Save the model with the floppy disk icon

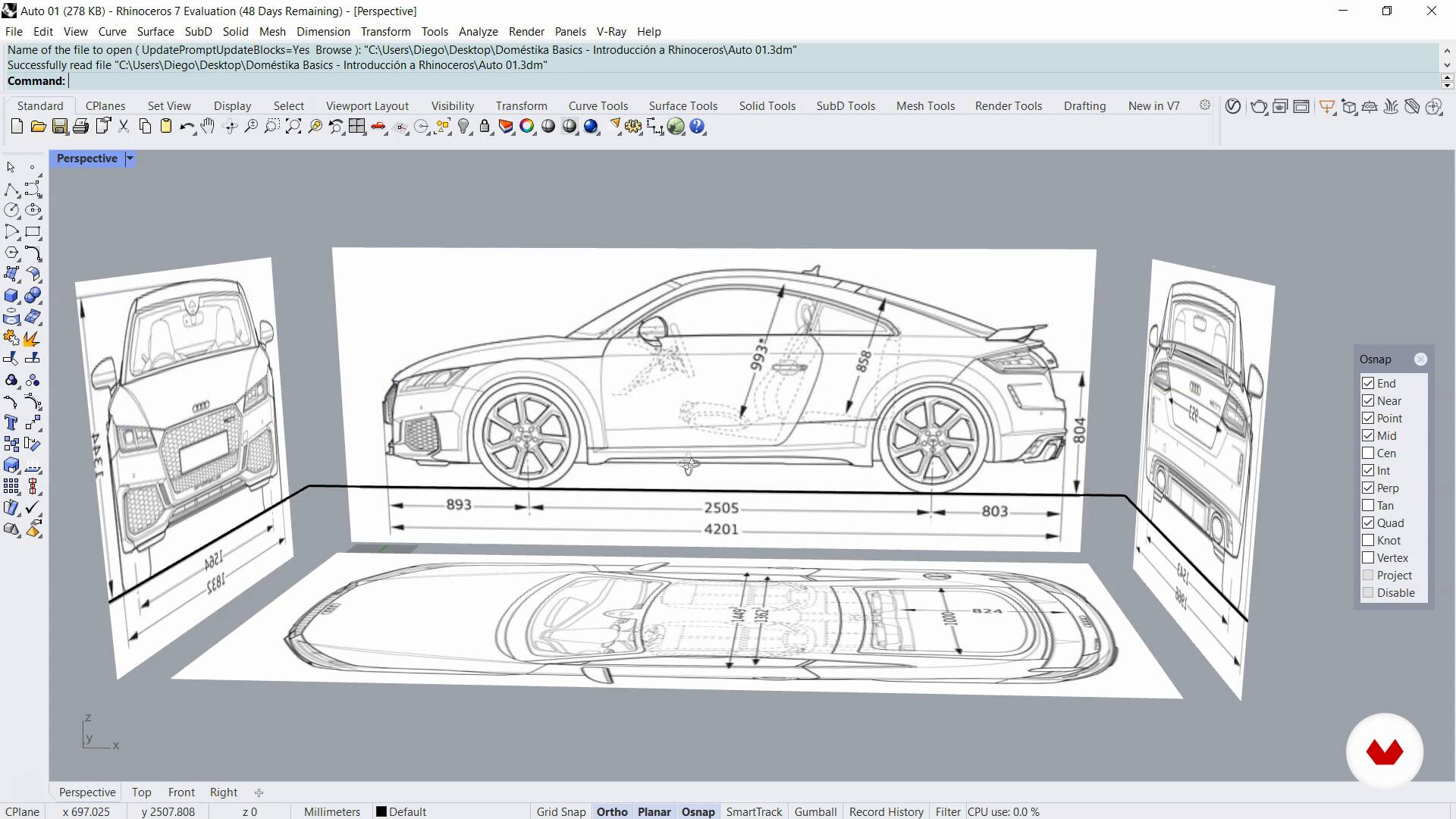[x=59, y=127]
